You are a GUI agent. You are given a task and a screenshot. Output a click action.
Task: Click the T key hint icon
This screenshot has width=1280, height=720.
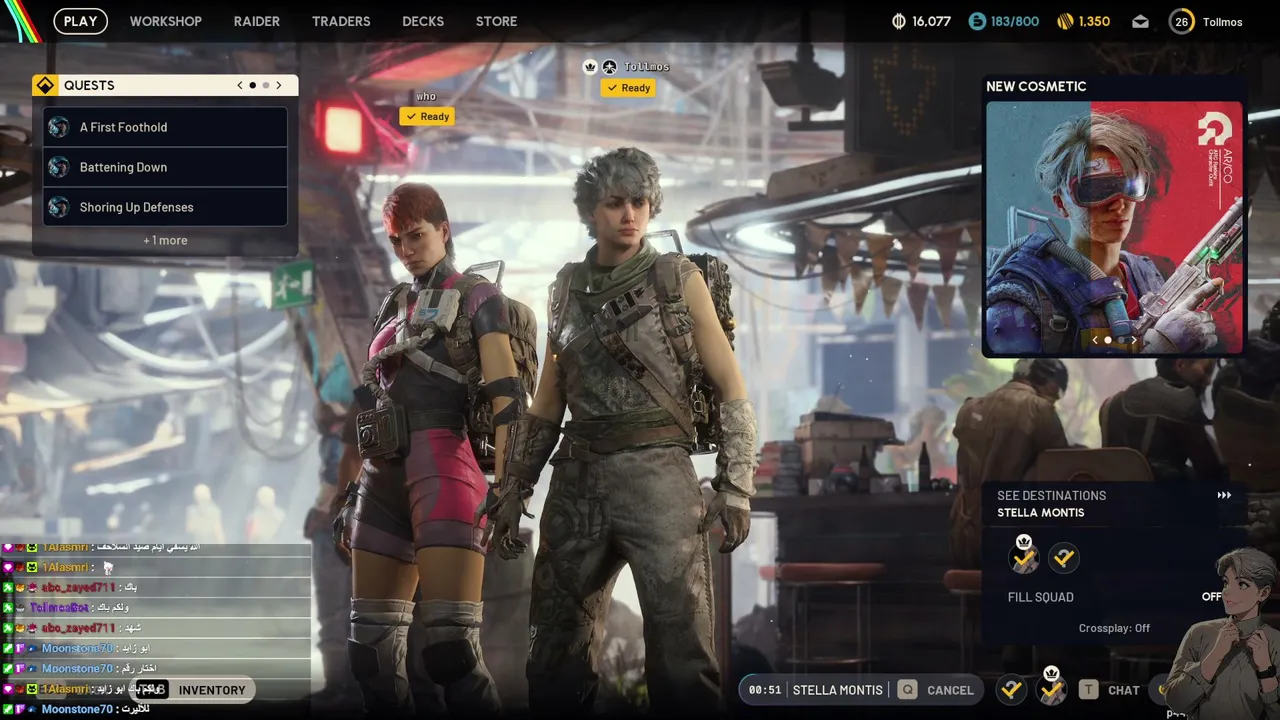point(1088,689)
